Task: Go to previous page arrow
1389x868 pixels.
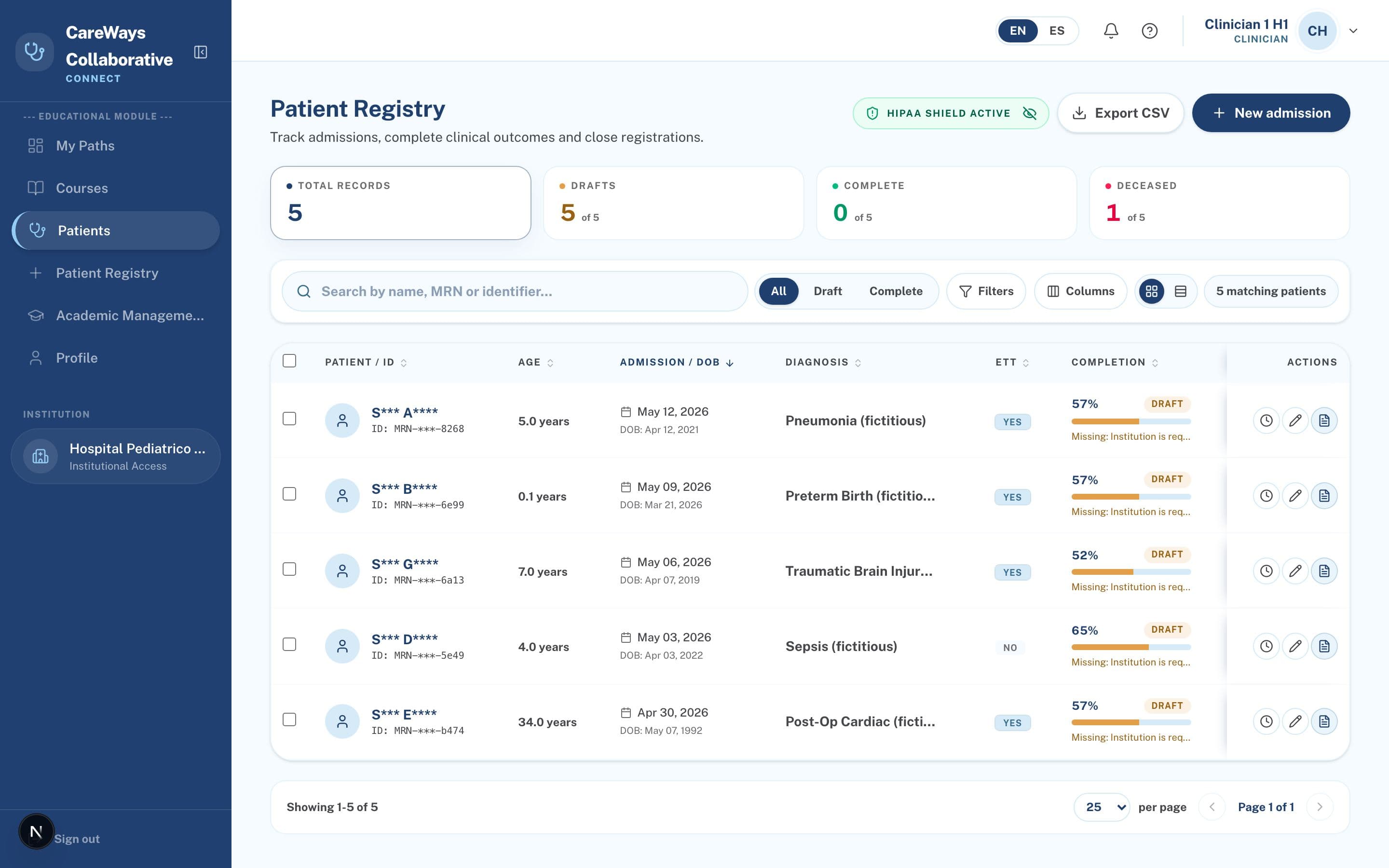Action: tap(1212, 807)
